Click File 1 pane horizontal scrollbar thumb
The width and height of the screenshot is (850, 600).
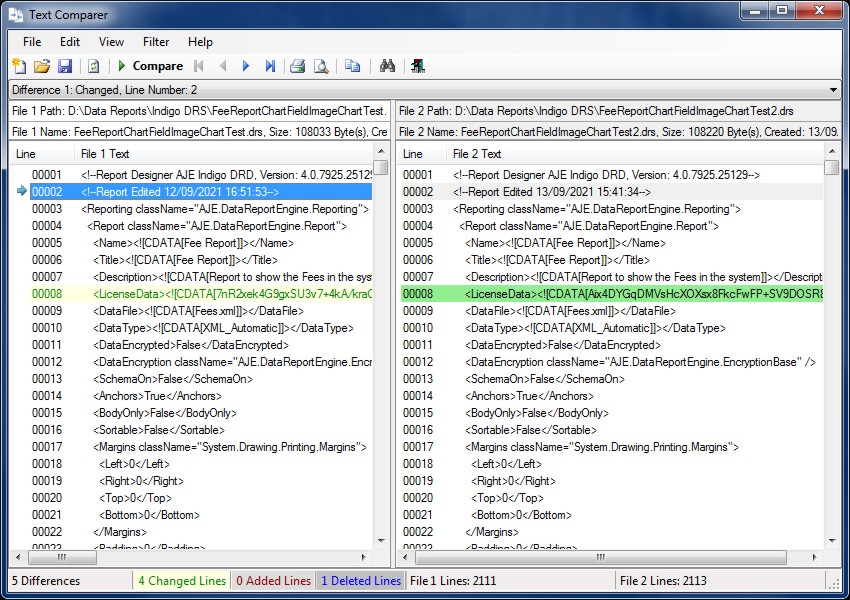coord(61,557)
